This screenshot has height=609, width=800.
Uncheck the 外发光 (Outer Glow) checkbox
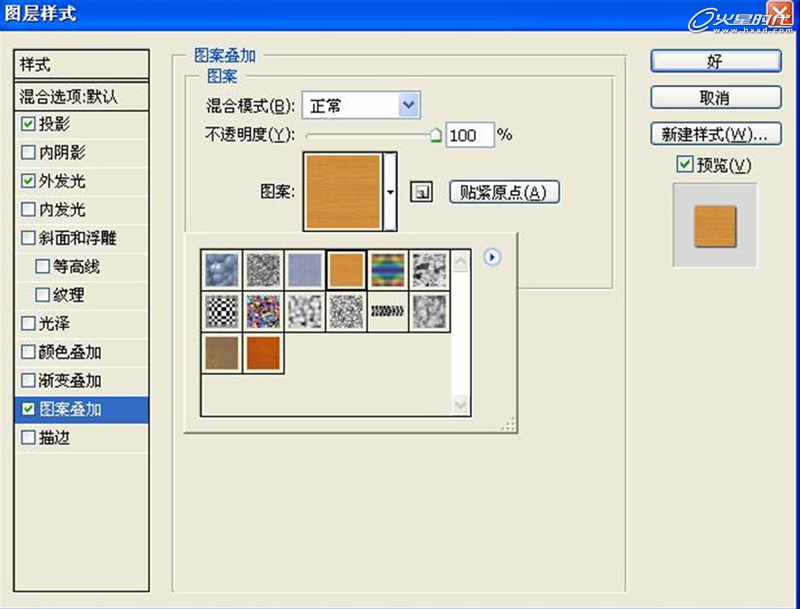point(28,181)
